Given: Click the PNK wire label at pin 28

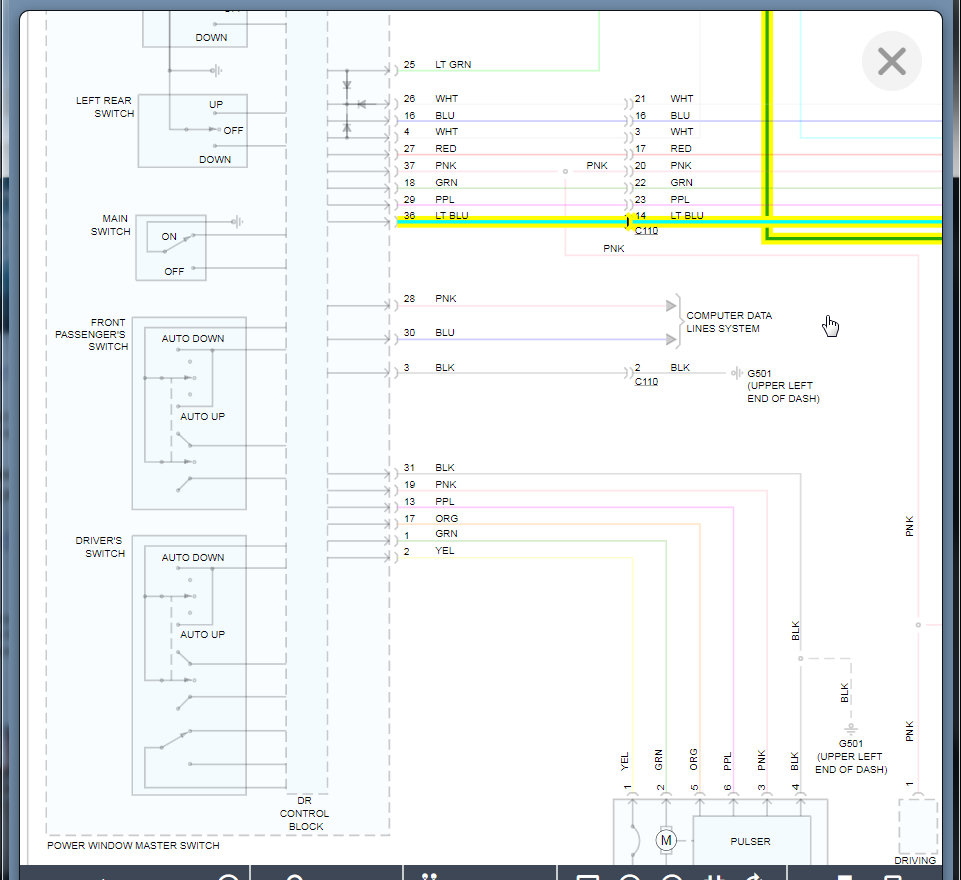Looking at the screenshot, I should click(446, 298).
